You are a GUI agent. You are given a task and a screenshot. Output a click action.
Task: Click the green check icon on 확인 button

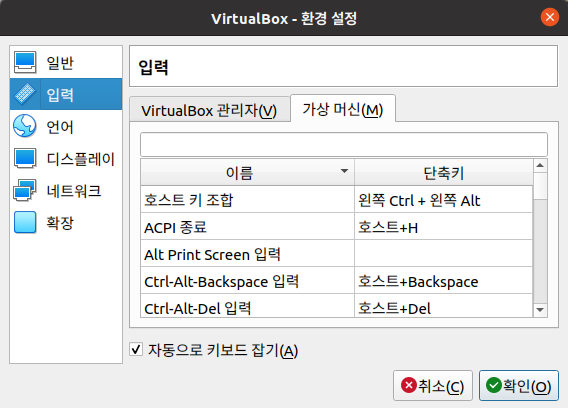pos(493,385)
